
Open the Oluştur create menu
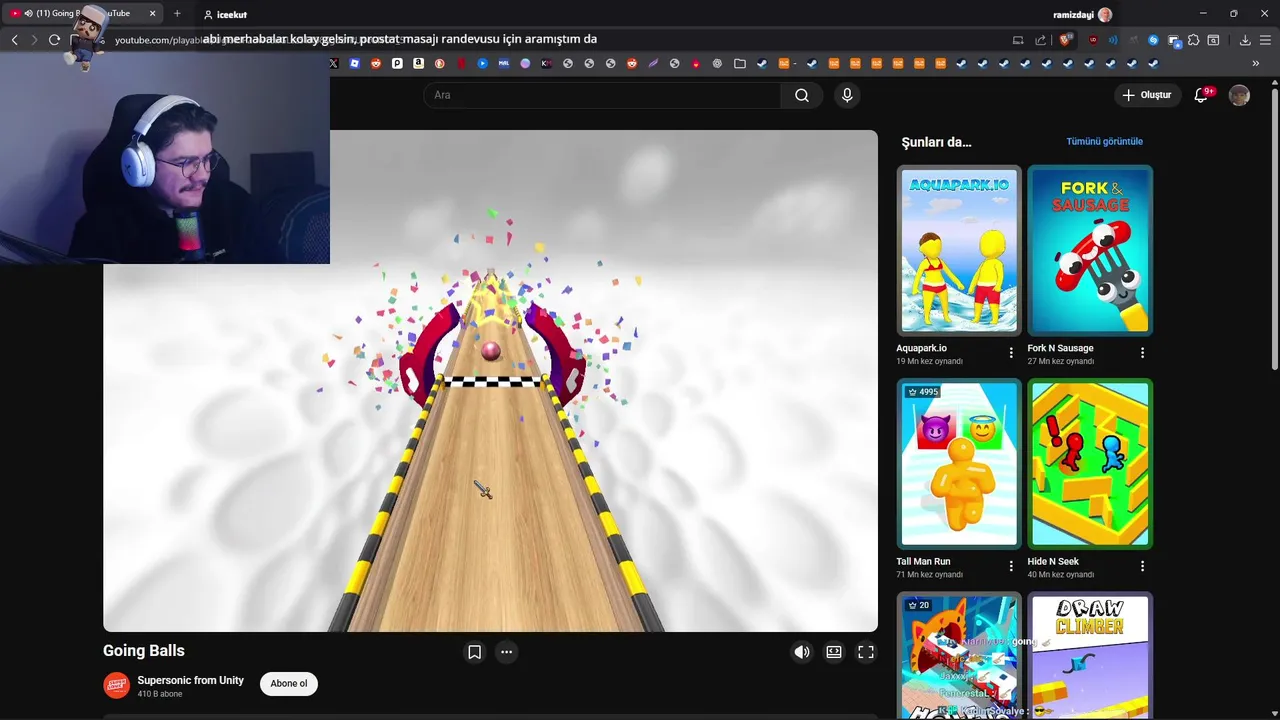[x=1147, y=95]
